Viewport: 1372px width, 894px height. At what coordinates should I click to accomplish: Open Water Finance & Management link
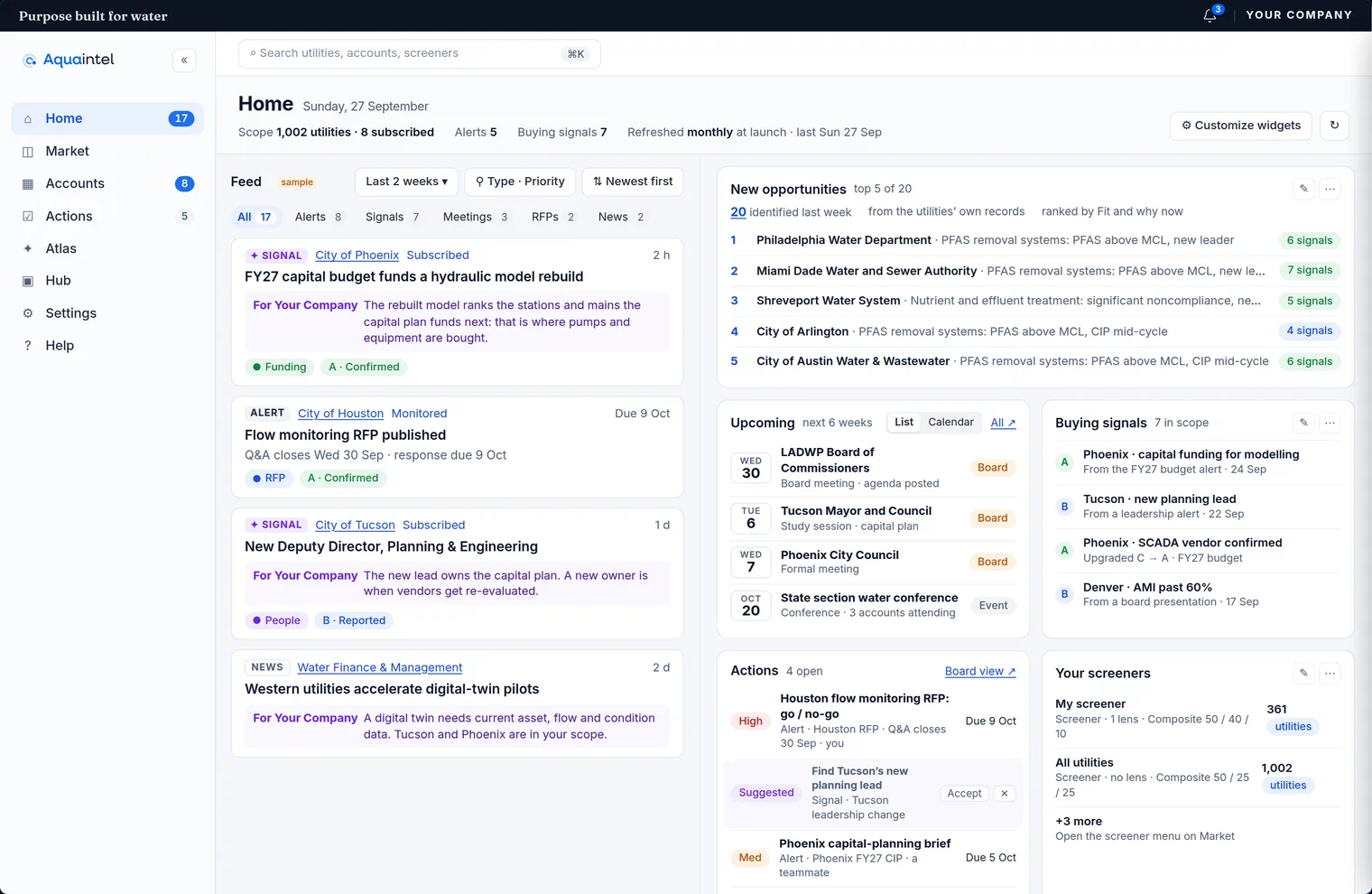380,667
